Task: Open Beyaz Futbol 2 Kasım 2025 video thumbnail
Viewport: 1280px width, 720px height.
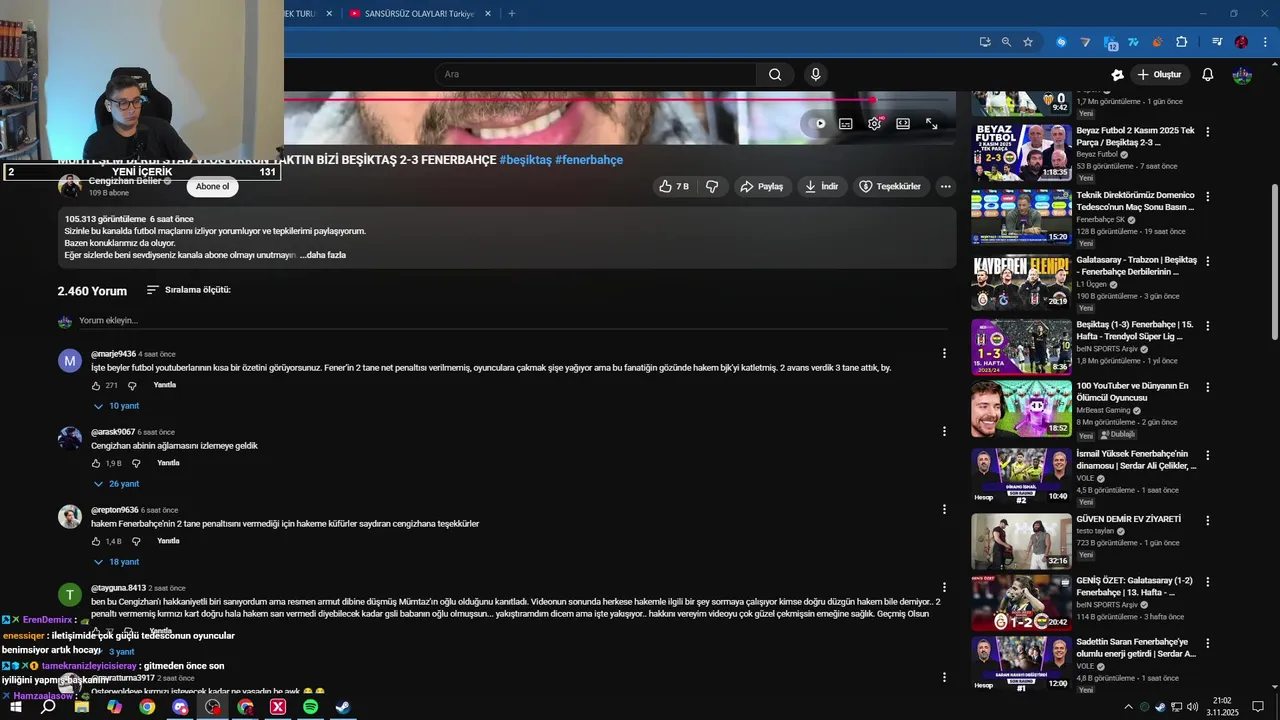Action: [1021, 152]
